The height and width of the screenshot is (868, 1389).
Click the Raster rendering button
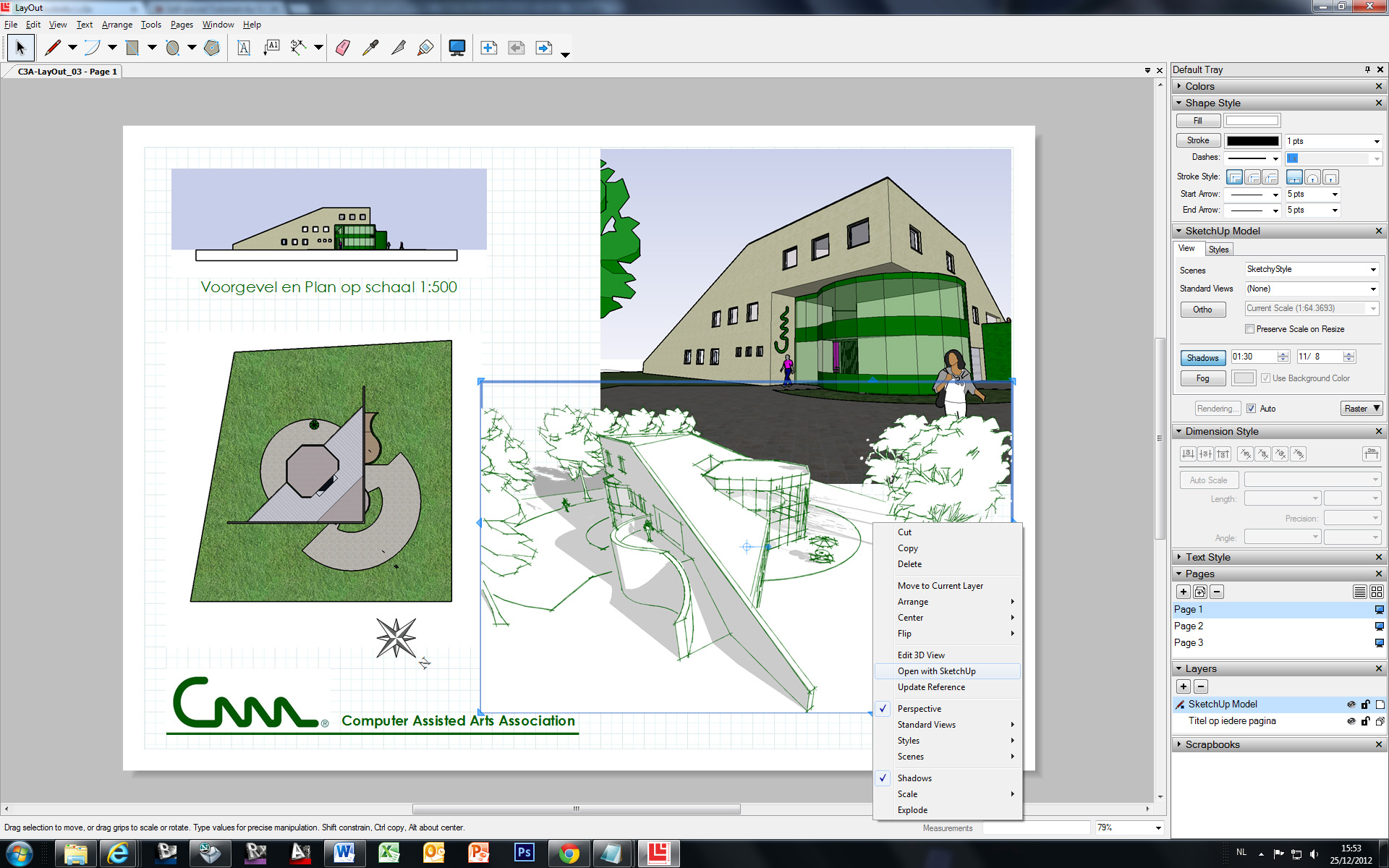click(x=1362, y=407)
